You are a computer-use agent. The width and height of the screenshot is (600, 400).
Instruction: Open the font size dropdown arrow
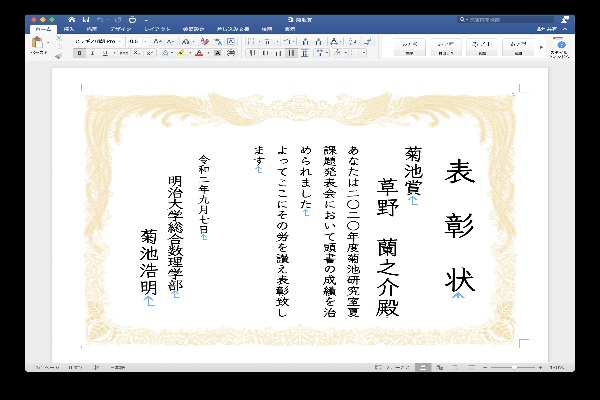[x=145, y=41]
